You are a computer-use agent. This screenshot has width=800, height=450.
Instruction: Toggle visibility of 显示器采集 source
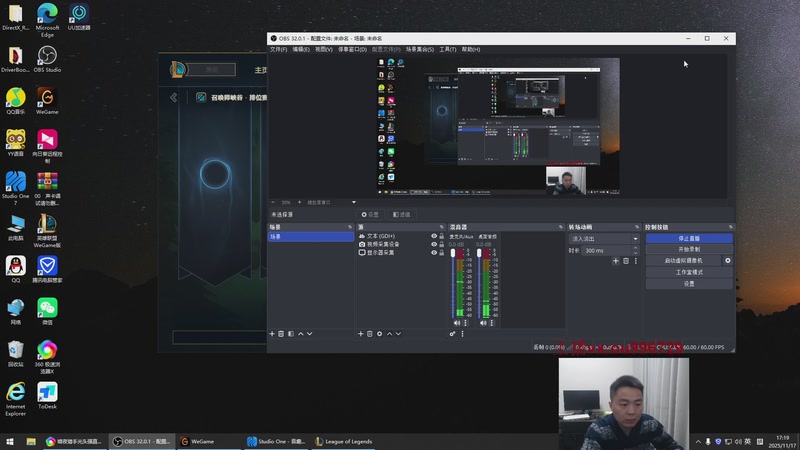[434, 253]
